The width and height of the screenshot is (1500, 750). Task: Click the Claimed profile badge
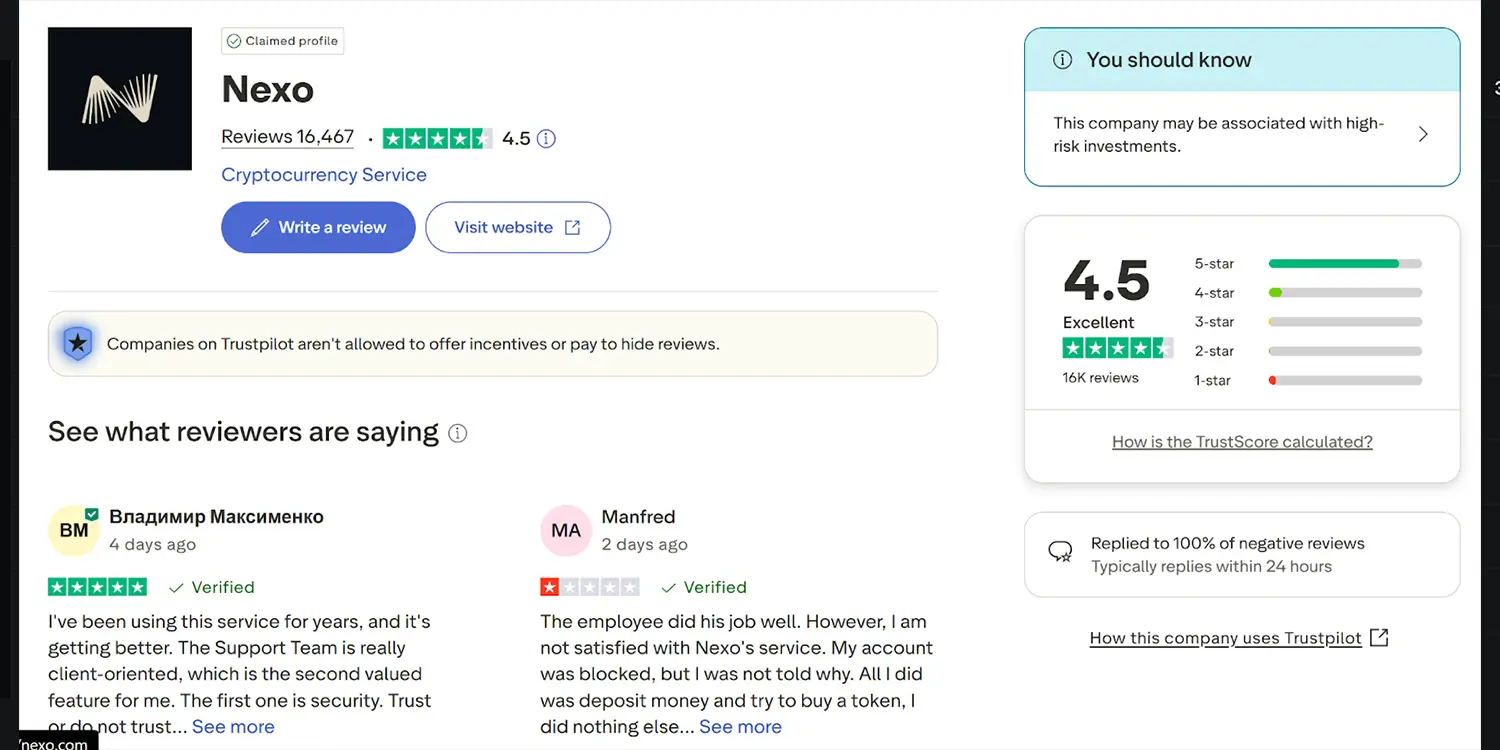pyautogui.click(x=282, y=41)
